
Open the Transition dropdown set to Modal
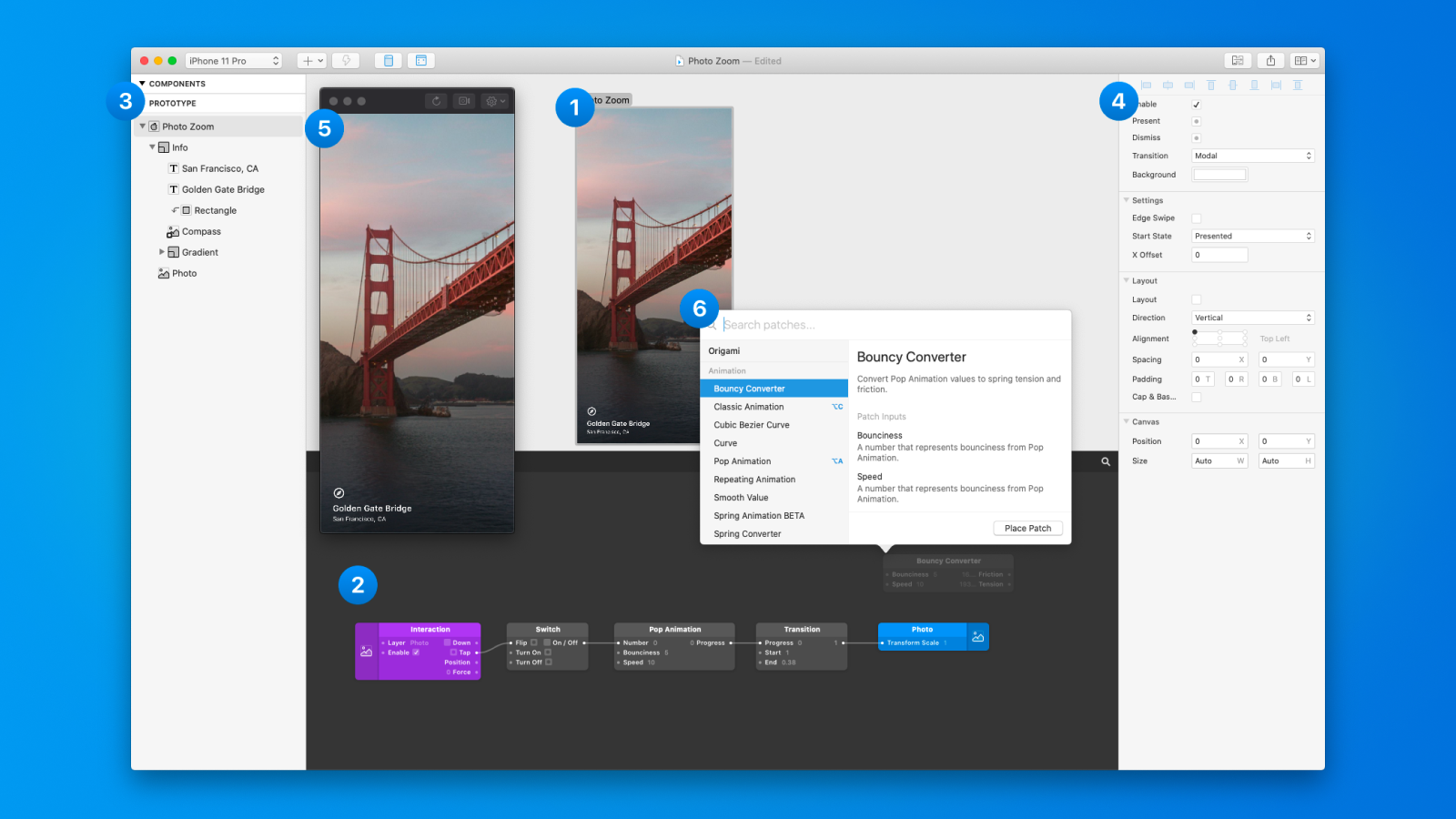coord(1253,155)
